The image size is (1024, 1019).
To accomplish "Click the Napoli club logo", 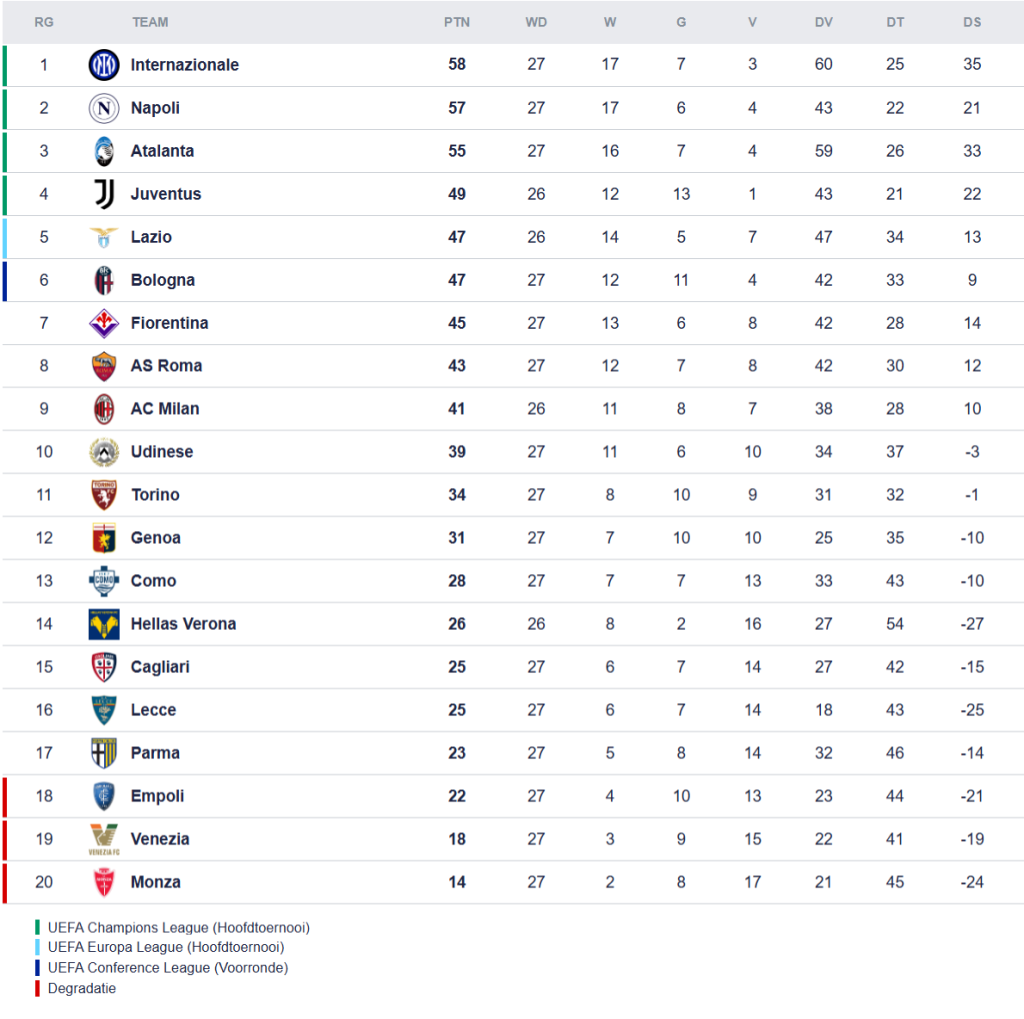I will pos(104,108).
